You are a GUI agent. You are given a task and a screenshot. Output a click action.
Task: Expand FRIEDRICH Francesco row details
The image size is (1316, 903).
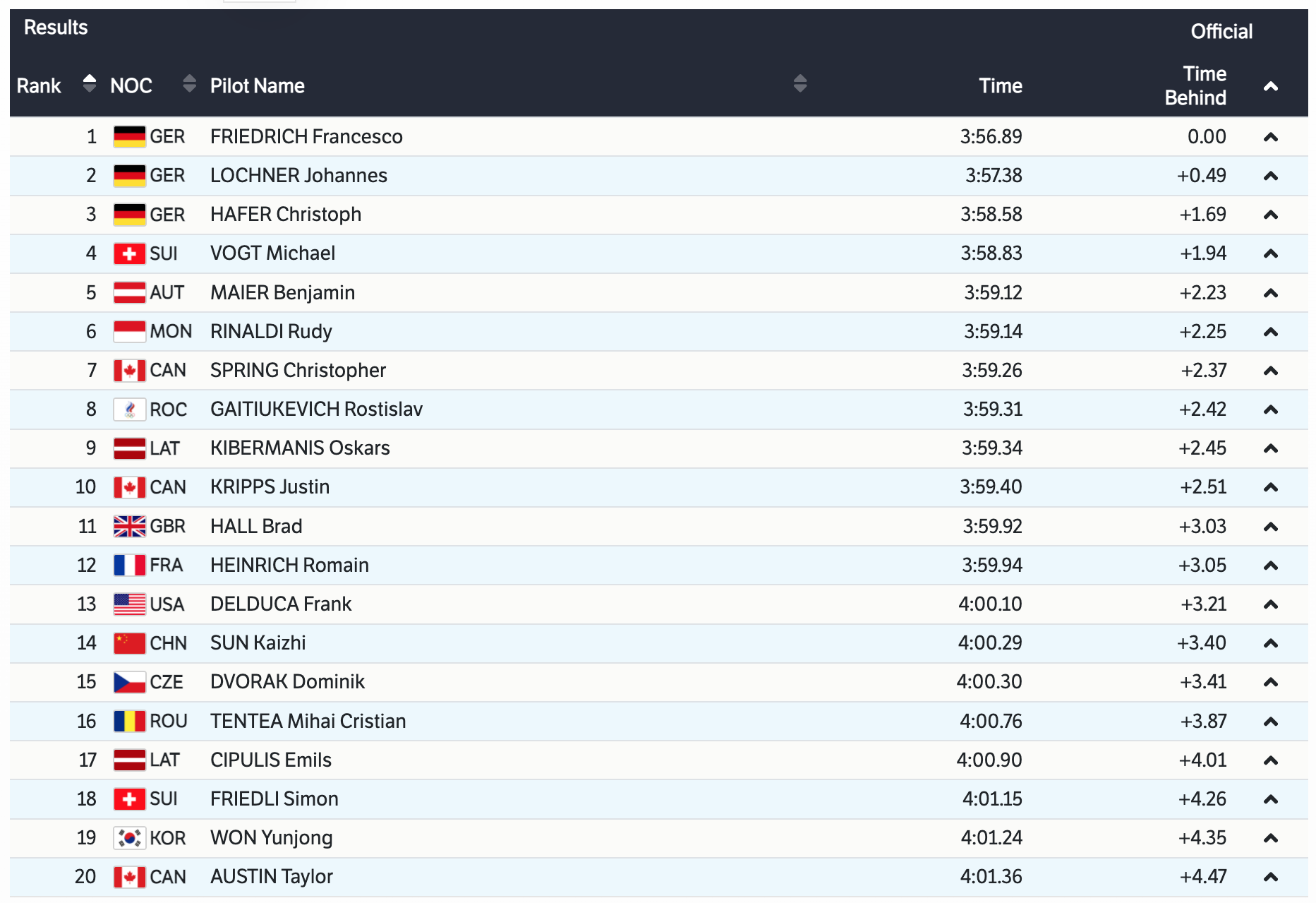tap(1270, 137)
